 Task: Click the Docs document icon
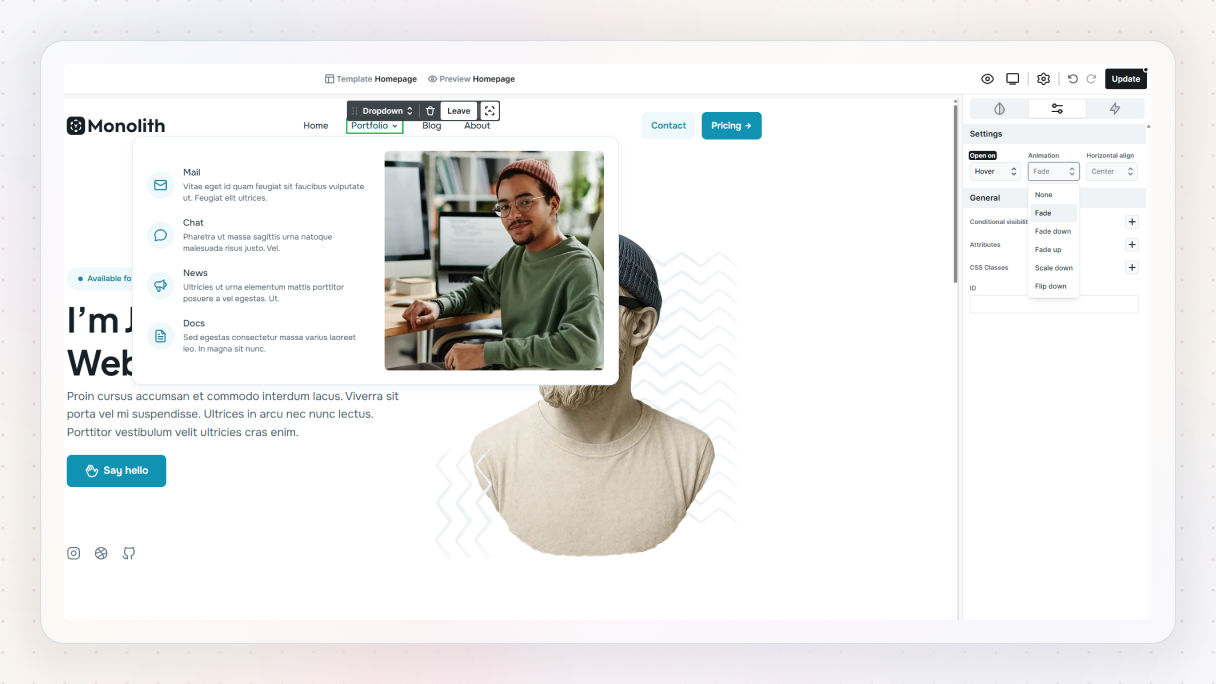point(160,336)
